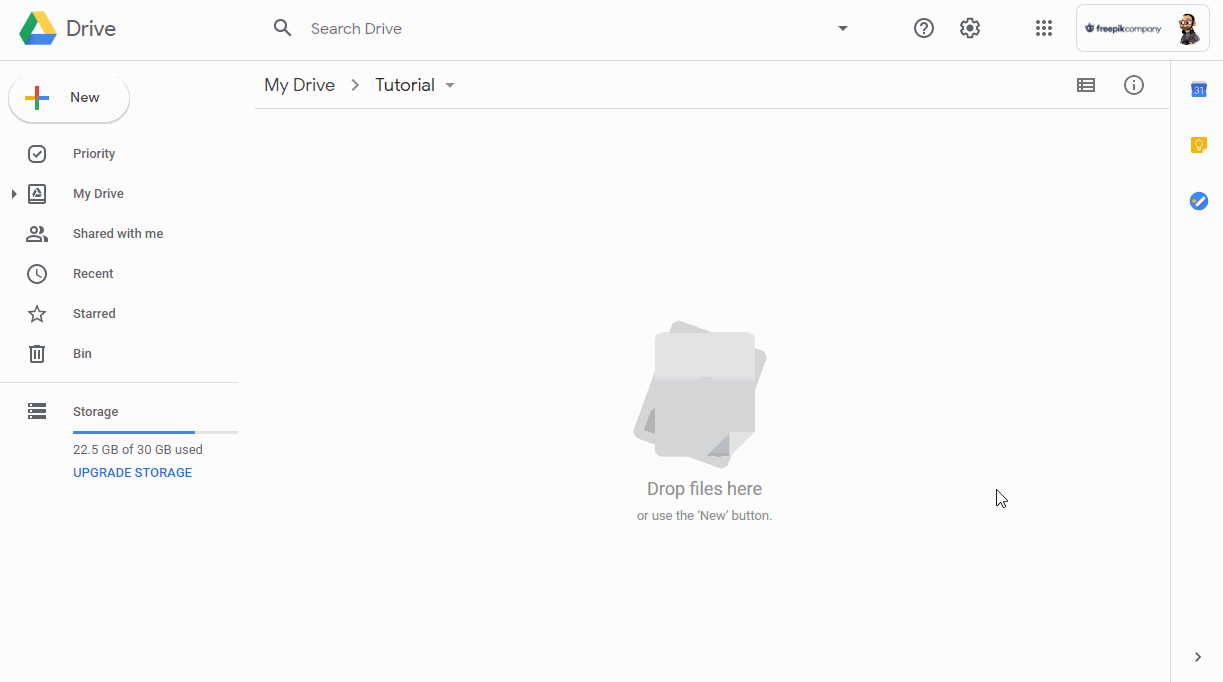Click the storage usage progress bar
1223x682 pixels.
155,432
